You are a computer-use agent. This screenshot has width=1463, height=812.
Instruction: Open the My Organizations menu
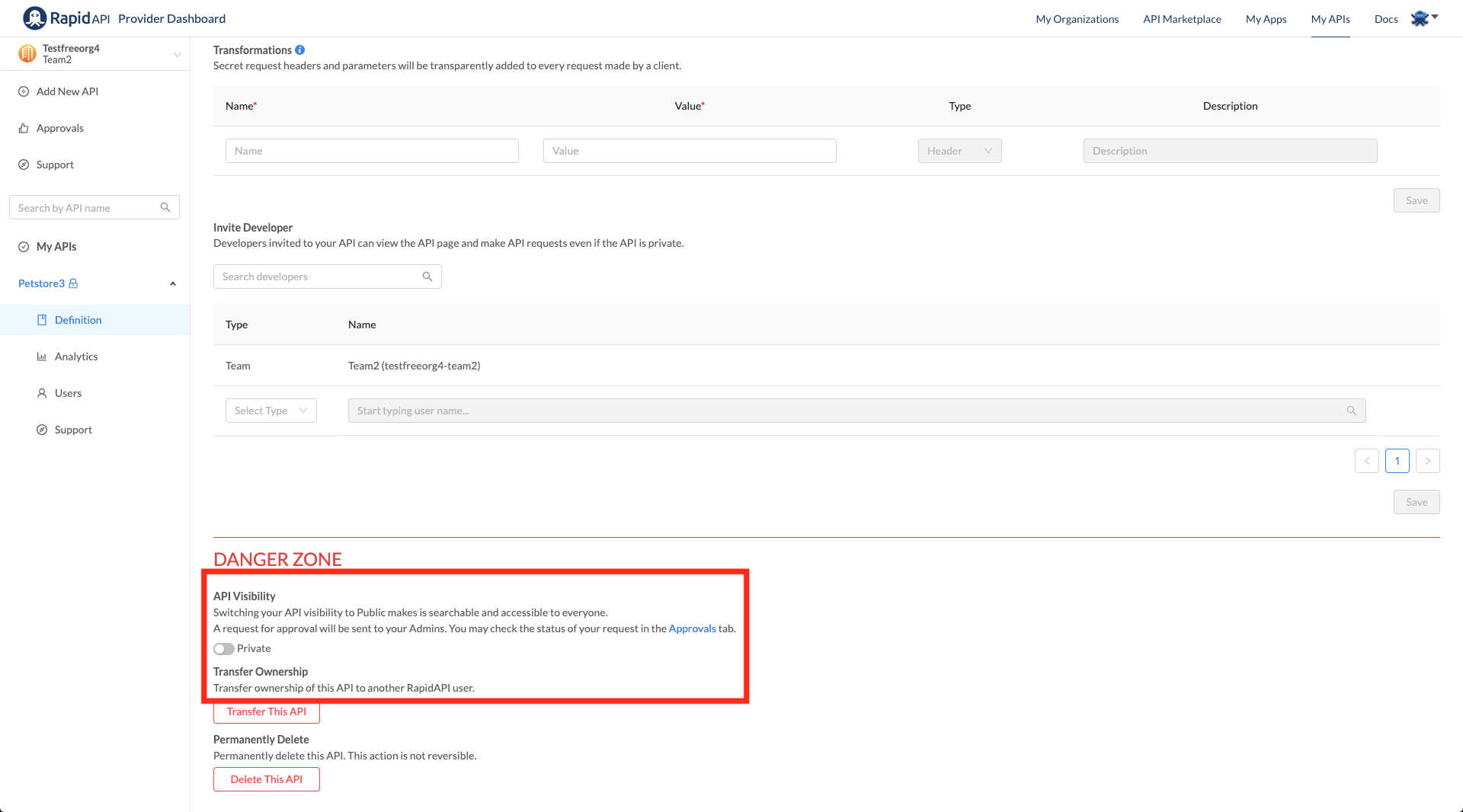point(1077,19)
